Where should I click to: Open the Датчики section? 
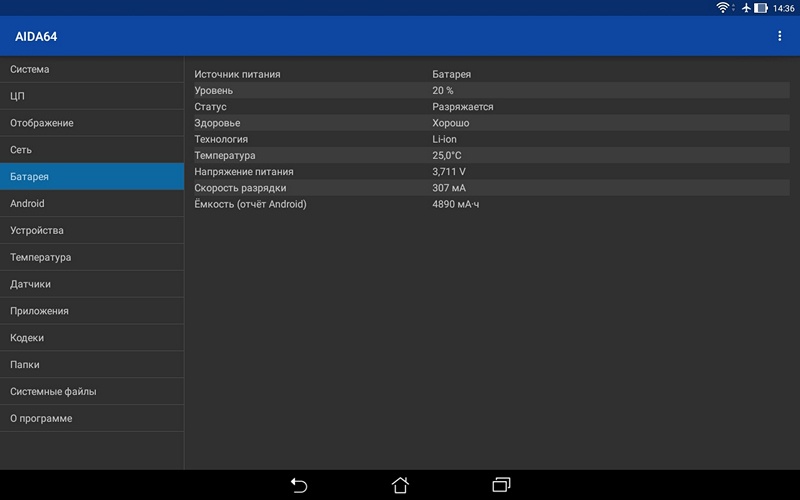tap(92, 284)
